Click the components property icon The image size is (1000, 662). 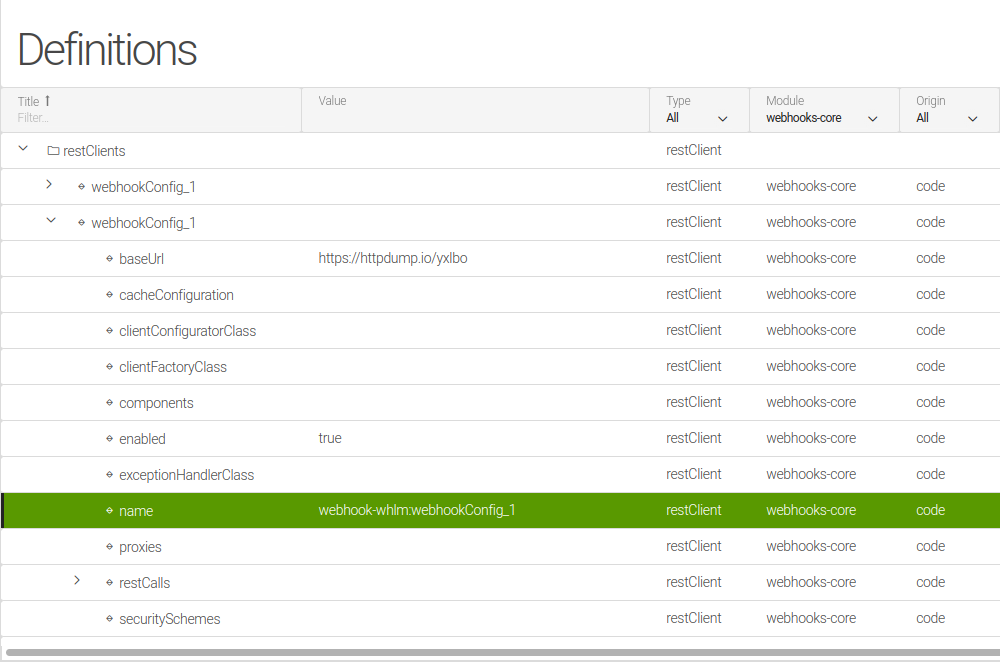coord(110,403)
